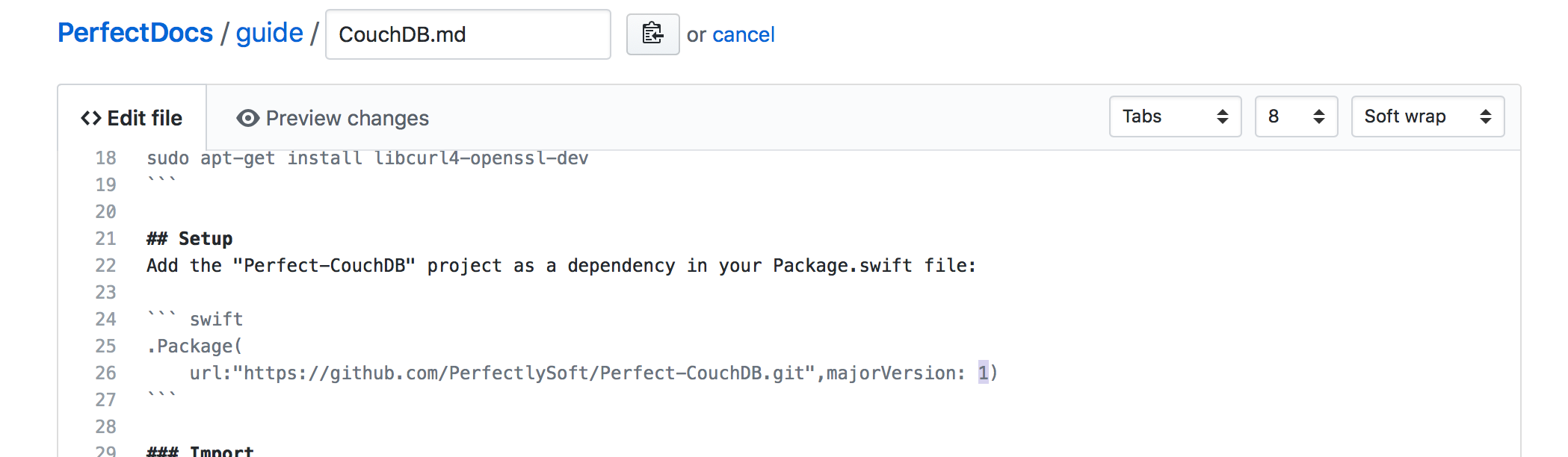1568x457 pixels.
Task: Toggle Soft wrap setting off
Action: [x=1427, y=116]
